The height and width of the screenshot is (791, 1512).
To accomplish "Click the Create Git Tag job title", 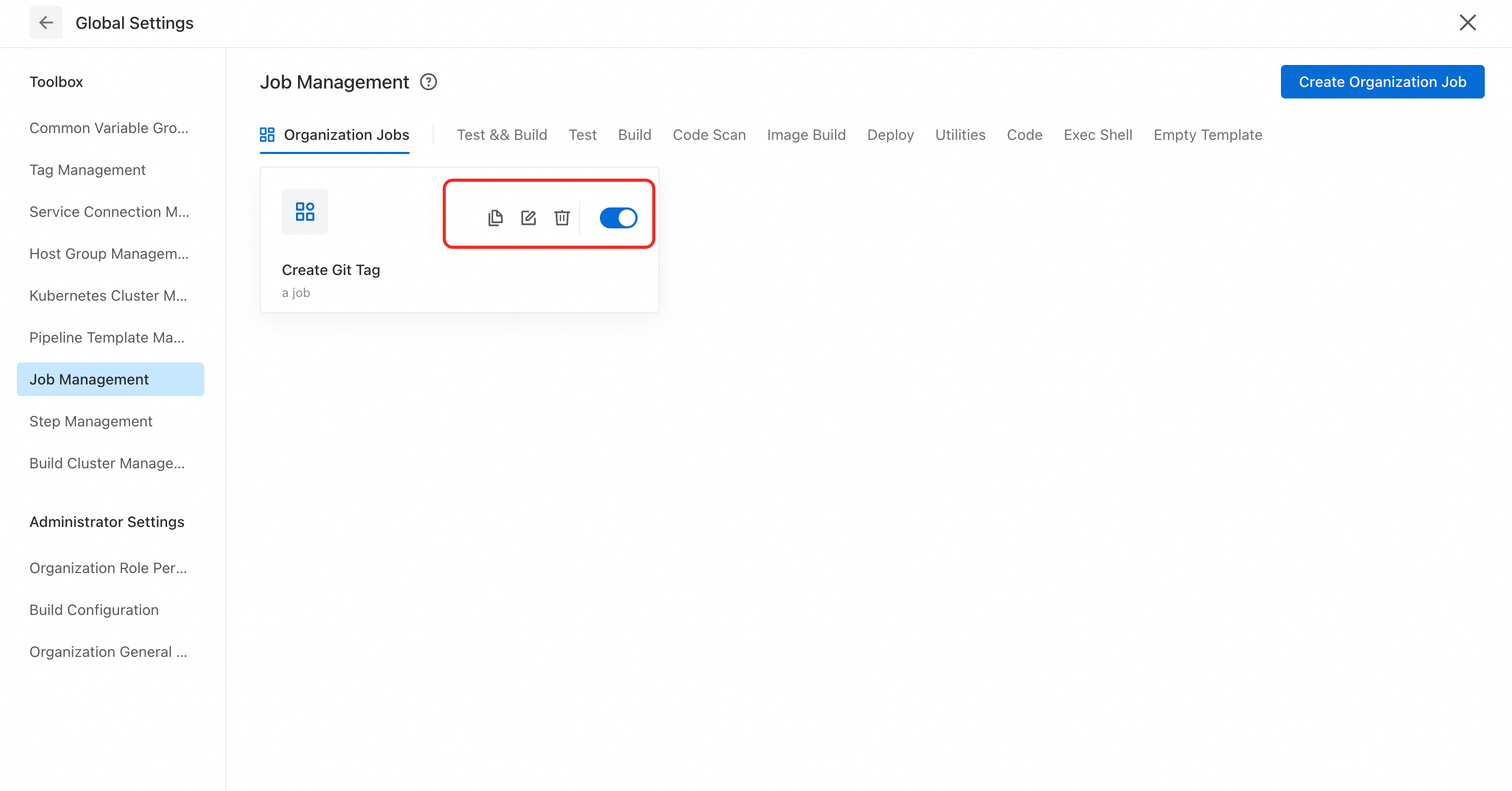I will [x=331, y=270].
